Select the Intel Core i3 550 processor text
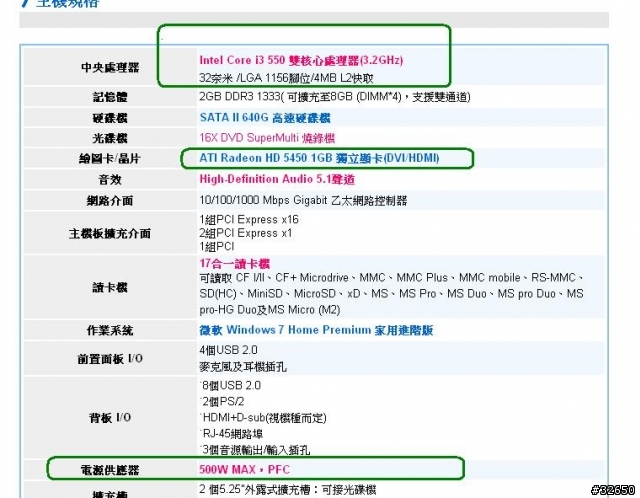 [301, 60]
